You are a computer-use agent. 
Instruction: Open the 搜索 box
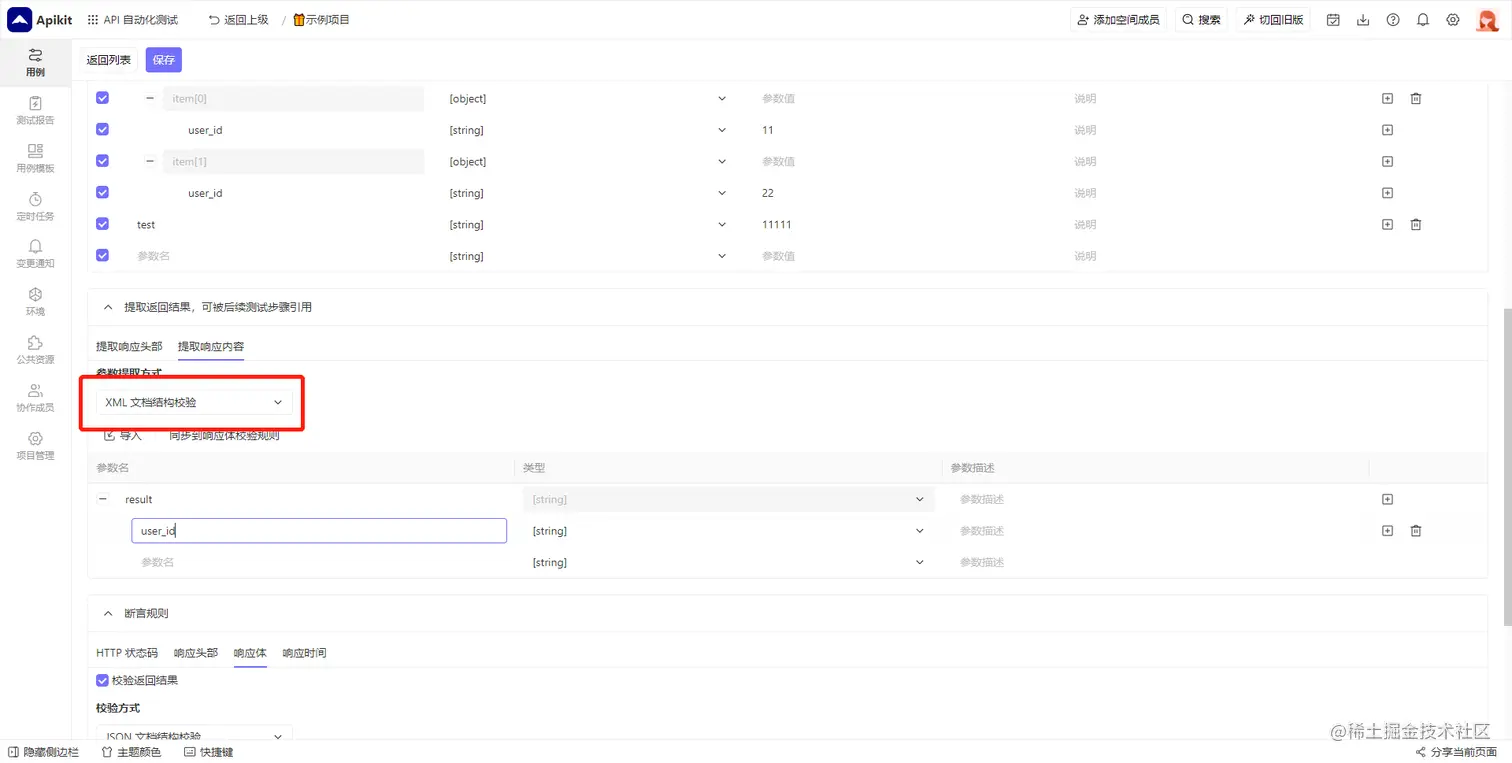(1201, 20)
